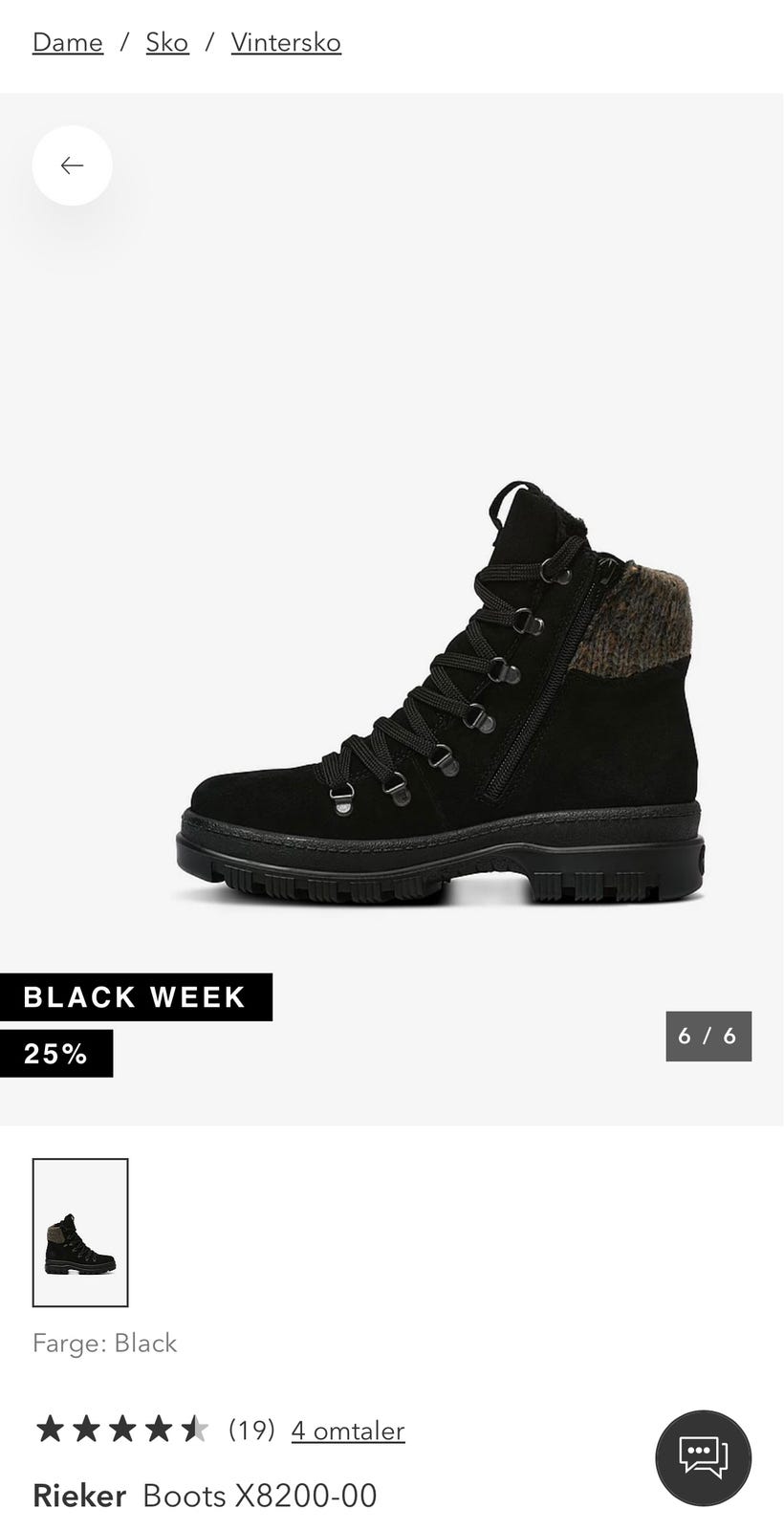This screenshot has height=1530, width=784.
Task: Click the second rating star
Action: (85, 1430)
